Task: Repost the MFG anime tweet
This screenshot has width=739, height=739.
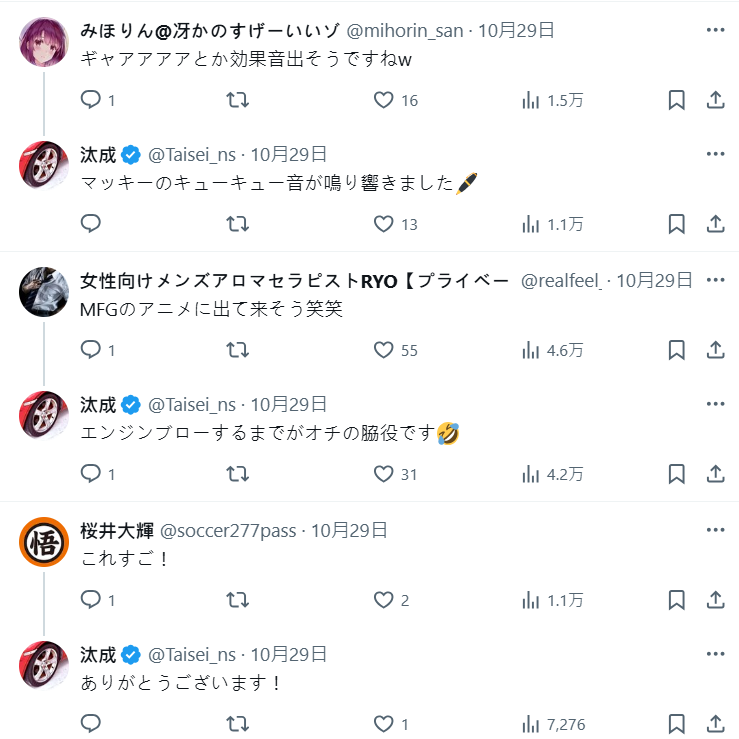Action: click(x=238, y=350)
